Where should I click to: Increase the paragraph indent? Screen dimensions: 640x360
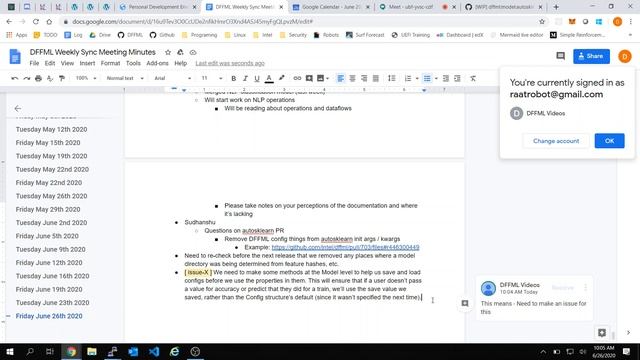458,78
